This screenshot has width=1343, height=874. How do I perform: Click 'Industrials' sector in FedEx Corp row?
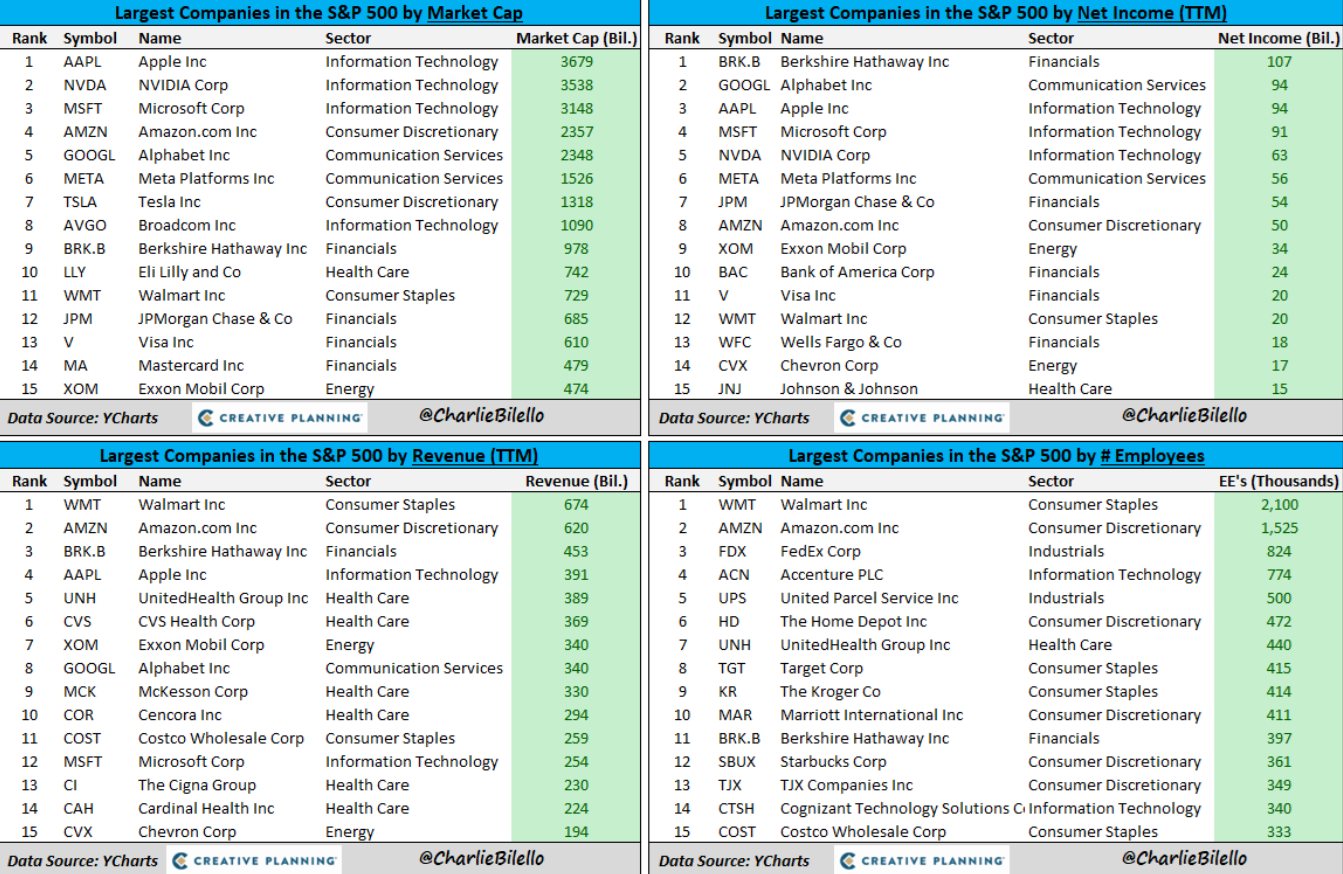(1066, 552)
